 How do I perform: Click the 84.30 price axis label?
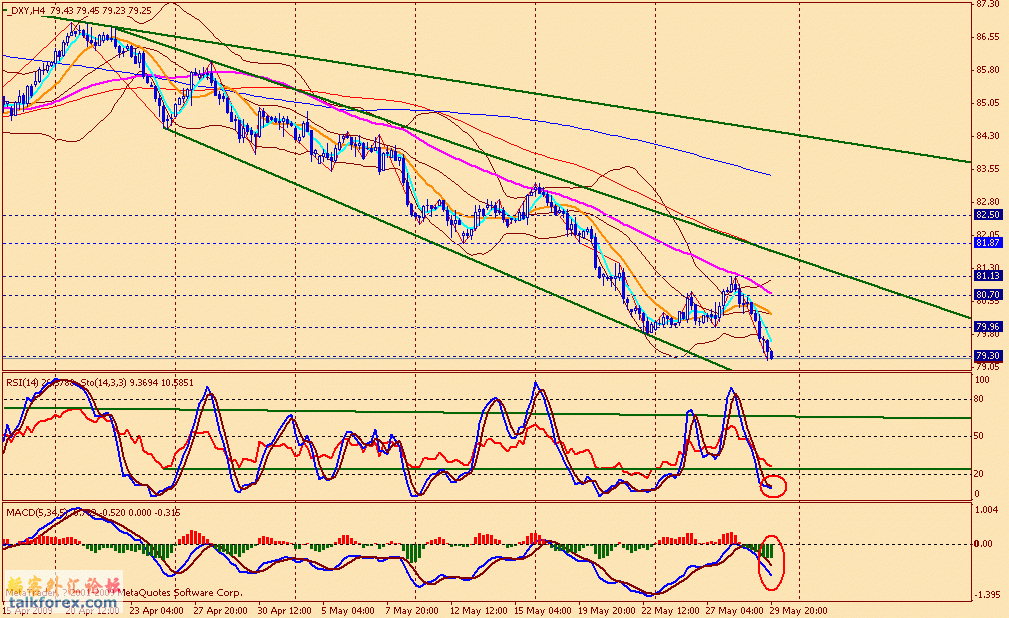(988, 136)
